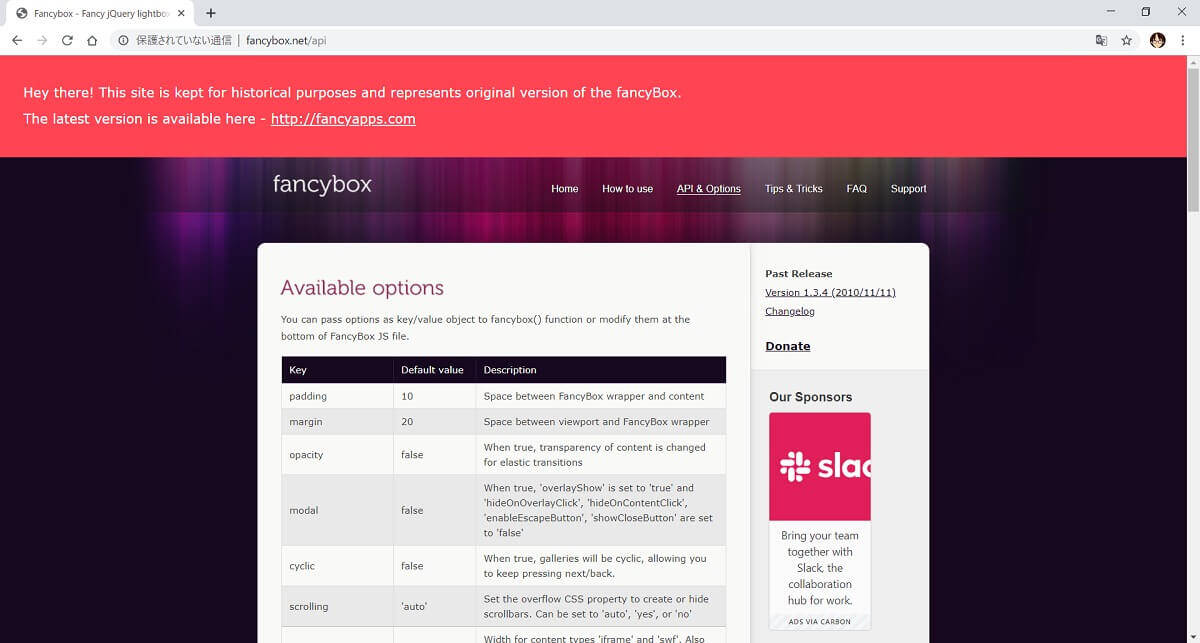The height and width of the screenshot is (643, 1200).
Task: Open Version 1.3.4 (2010/11/11) release link
Action: (x=830, y=292)
